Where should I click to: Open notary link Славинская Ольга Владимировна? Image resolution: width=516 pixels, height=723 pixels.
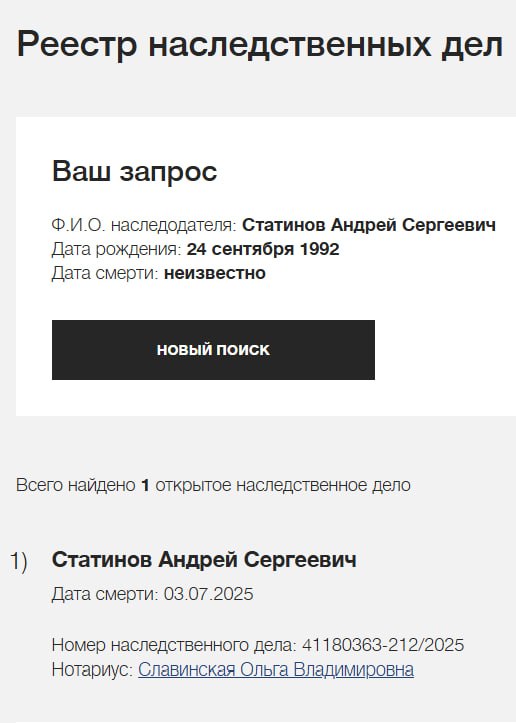pyautogui.click(x=276, y=670)
